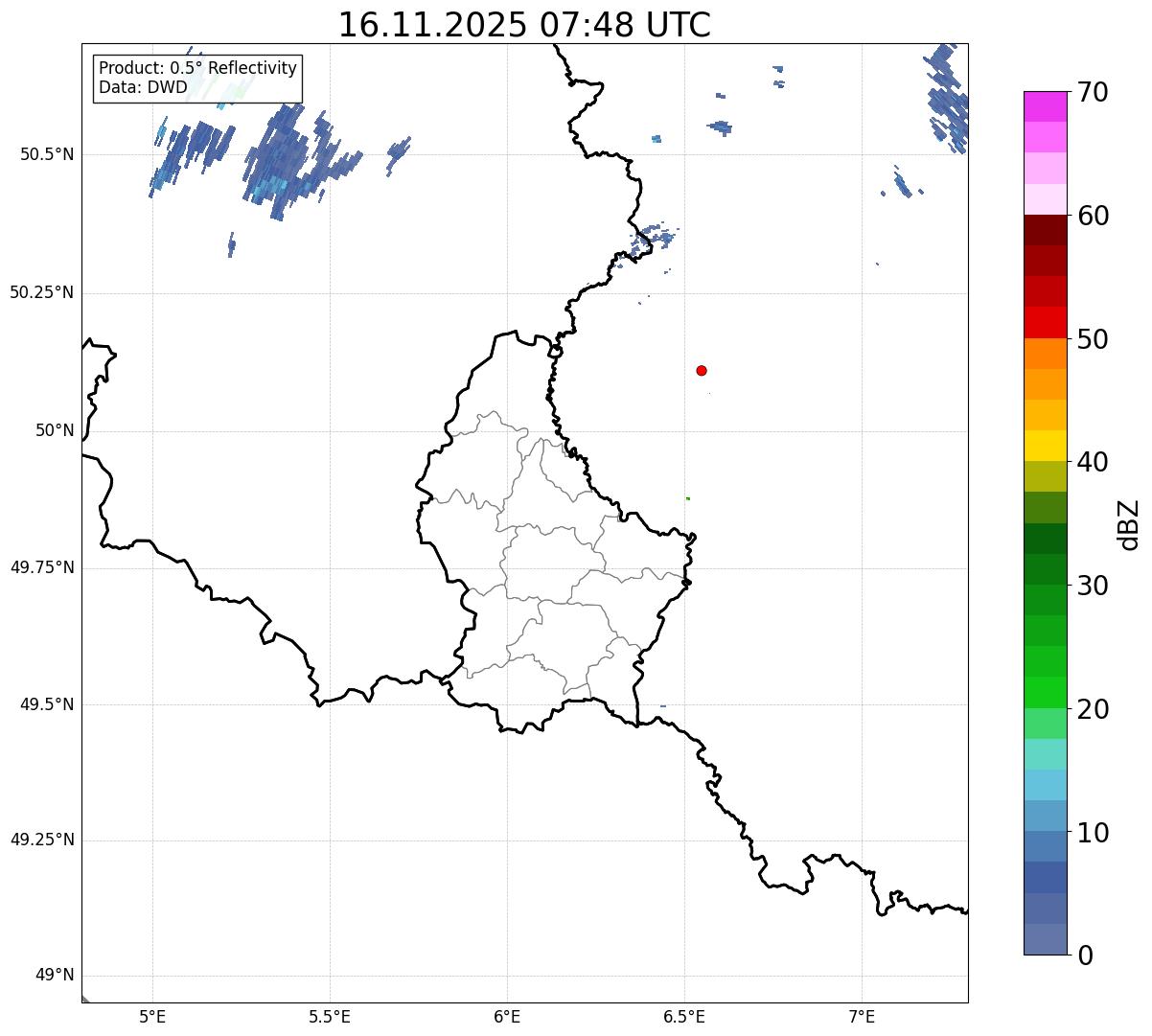Click the 'Data: DWD' label
This screenshot has height=1036, width=1152.
pyautogui.click(x=143, y=88)
